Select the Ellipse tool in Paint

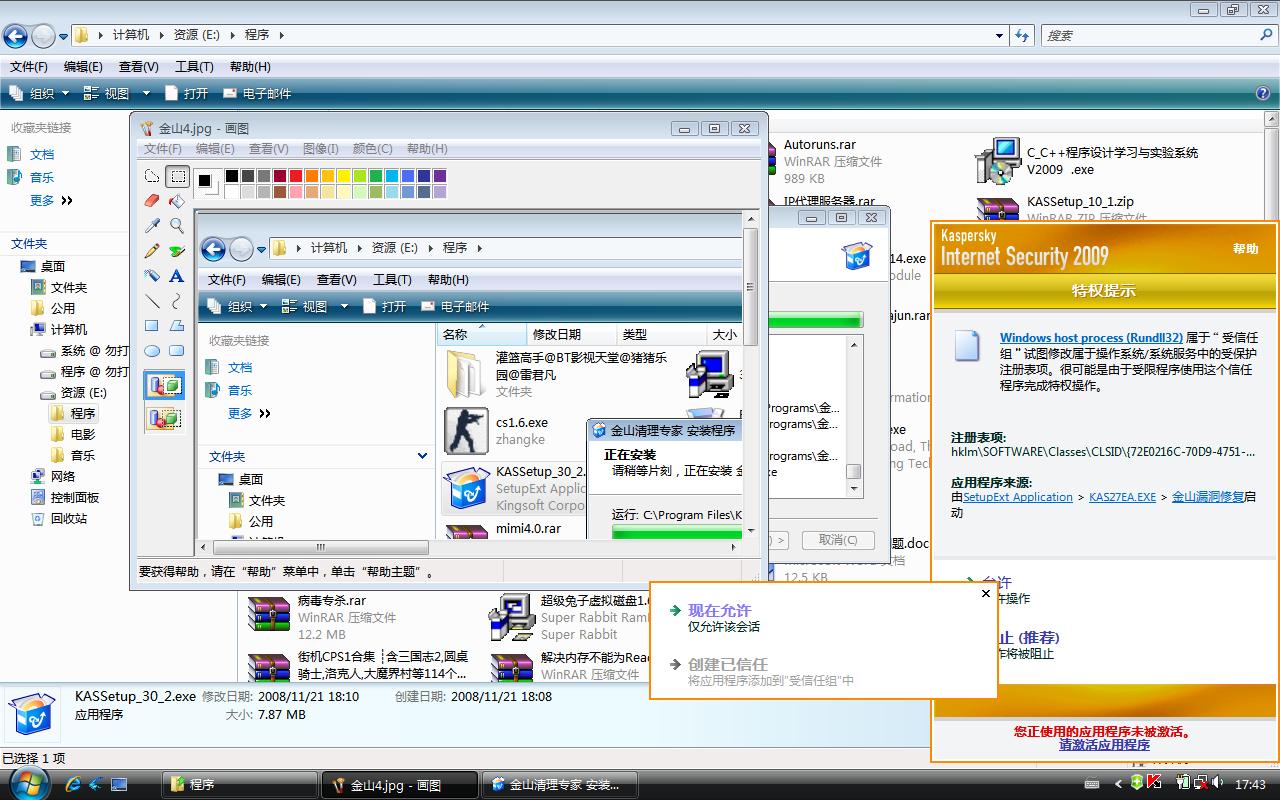(x=152, y=351)
